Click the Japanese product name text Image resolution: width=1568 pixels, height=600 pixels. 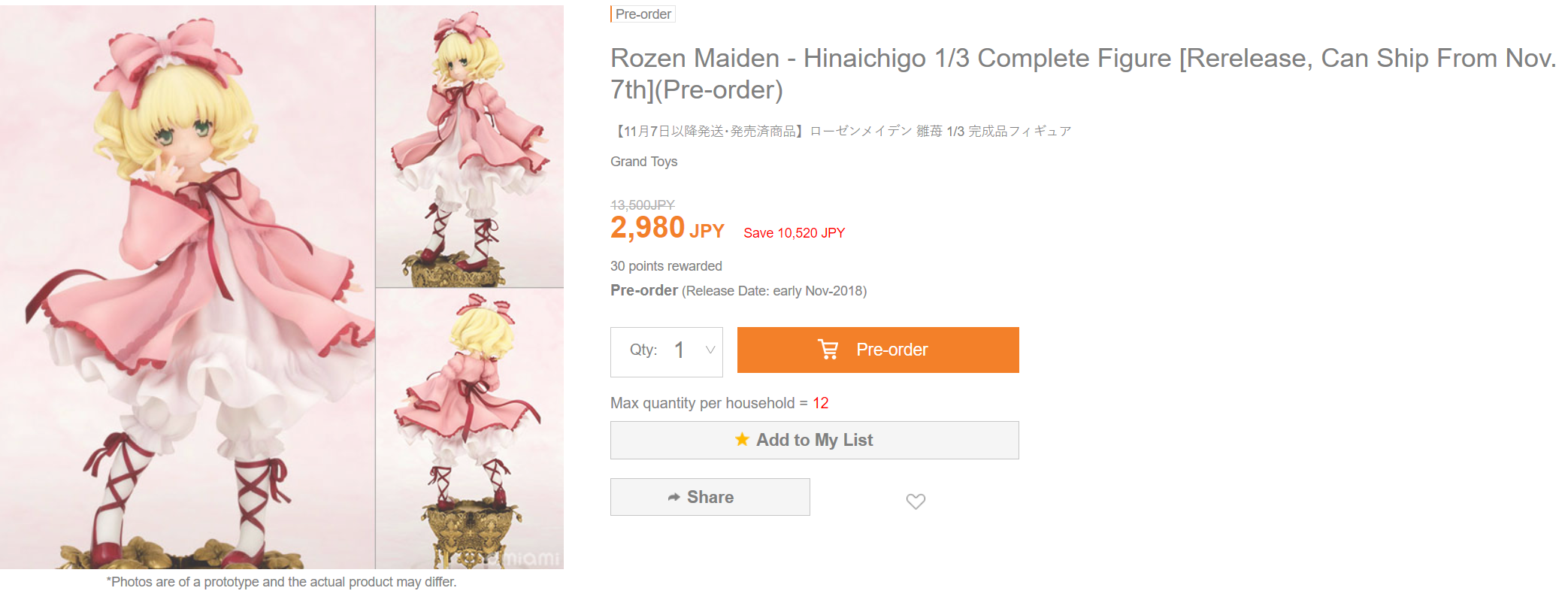(840, 132)
